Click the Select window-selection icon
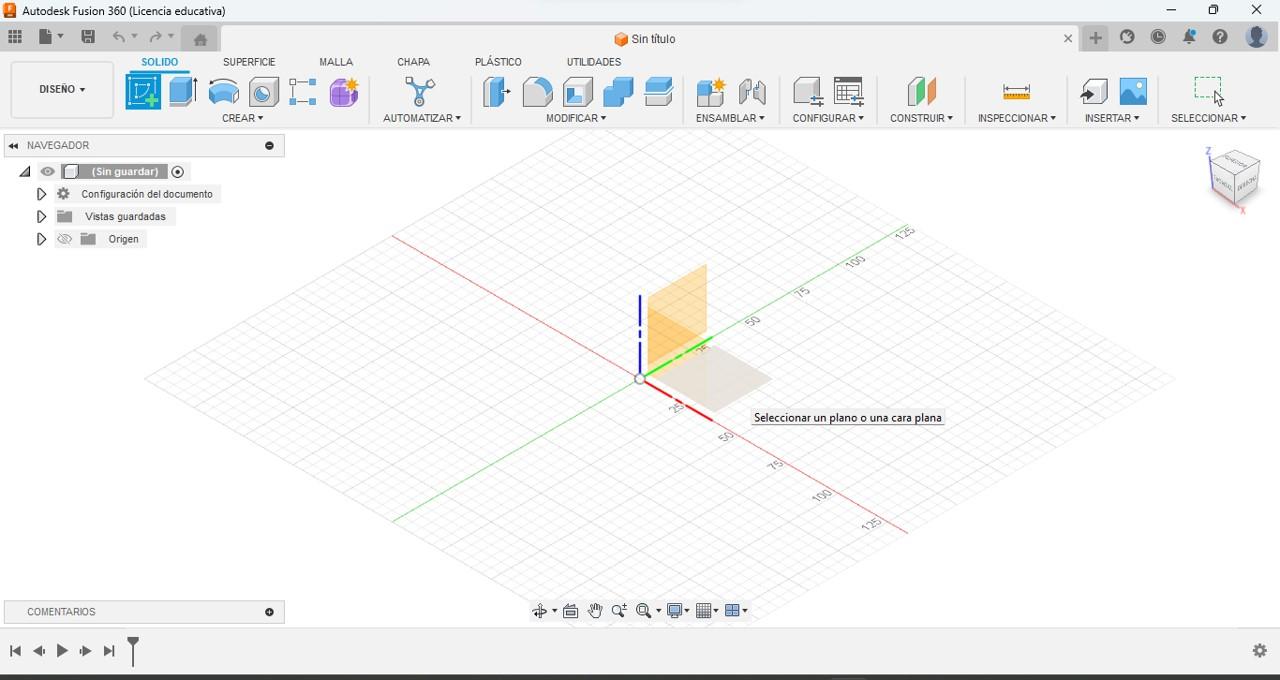Viewport: 1280px width, 680px height. coord(1208,90)
